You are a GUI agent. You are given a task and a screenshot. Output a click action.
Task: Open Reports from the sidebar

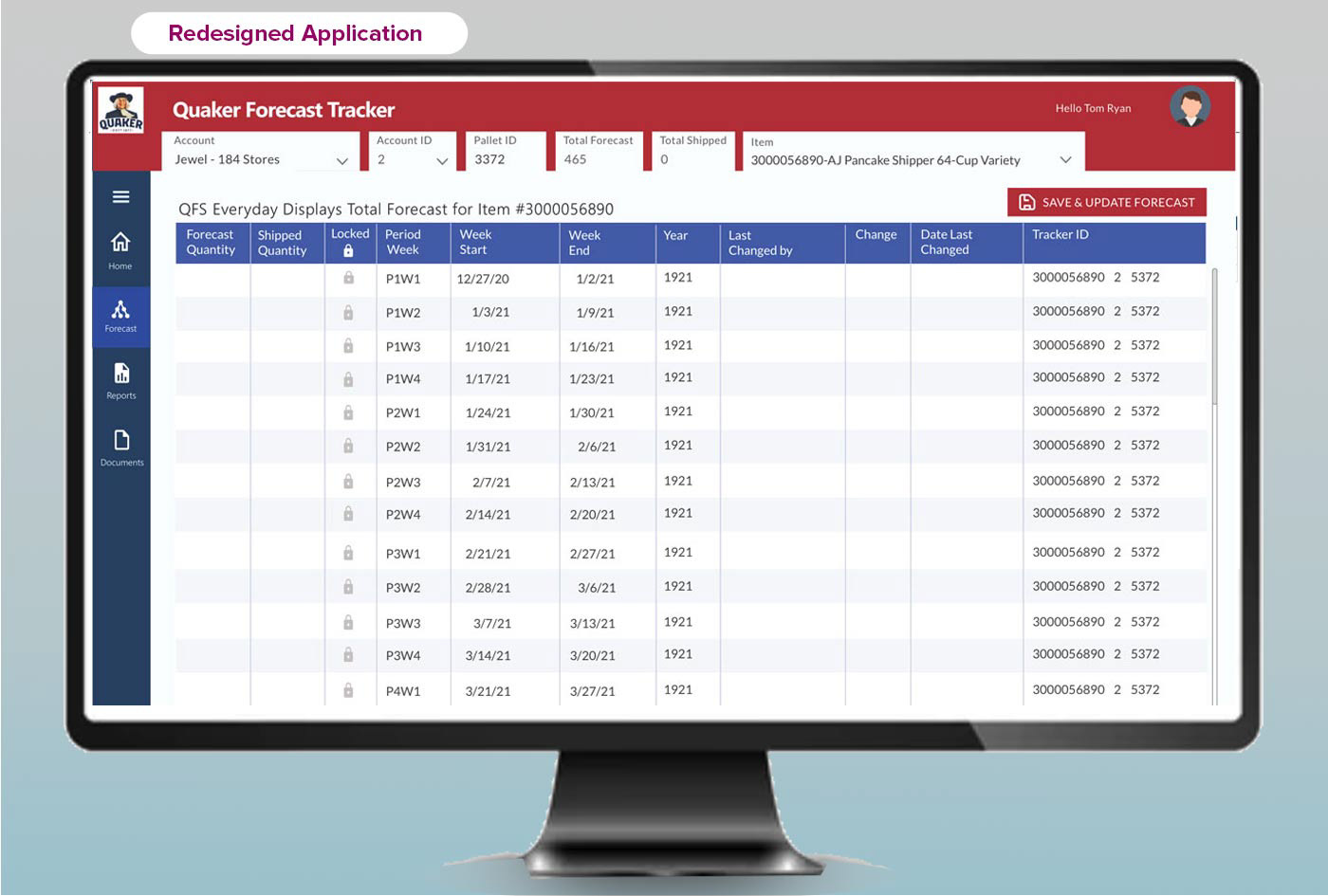[x=121, y=381]
